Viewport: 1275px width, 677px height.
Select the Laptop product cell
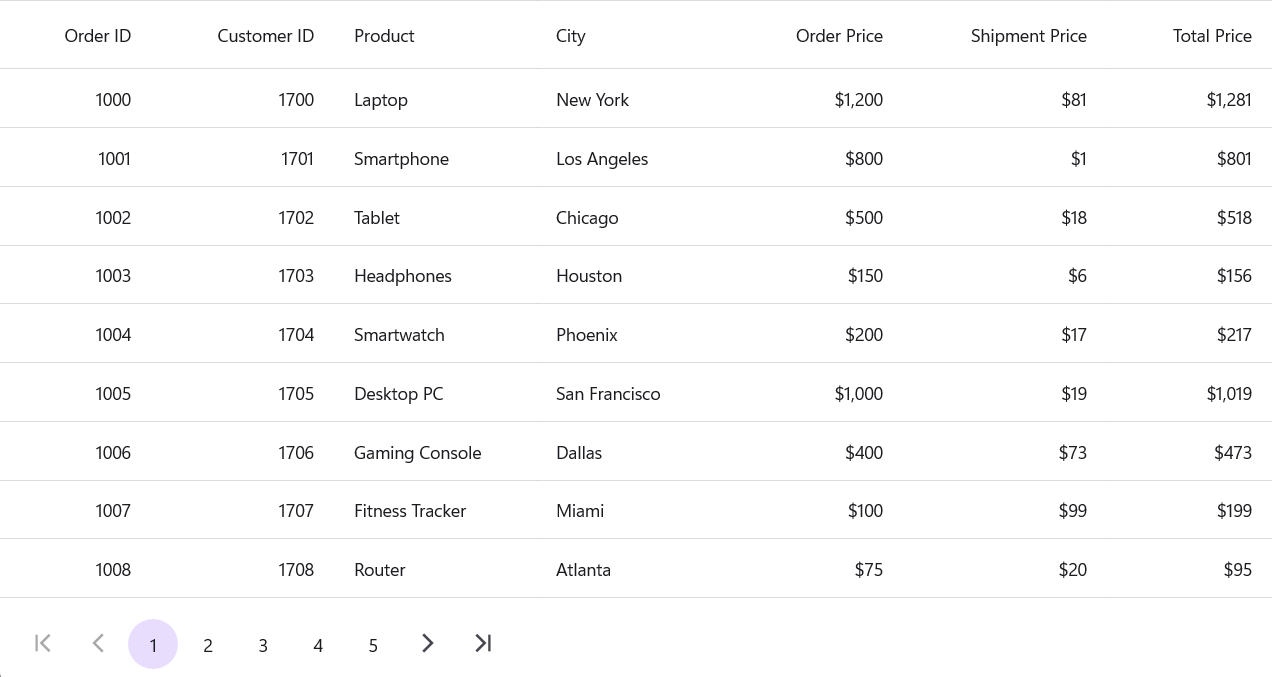click(381, 100)
